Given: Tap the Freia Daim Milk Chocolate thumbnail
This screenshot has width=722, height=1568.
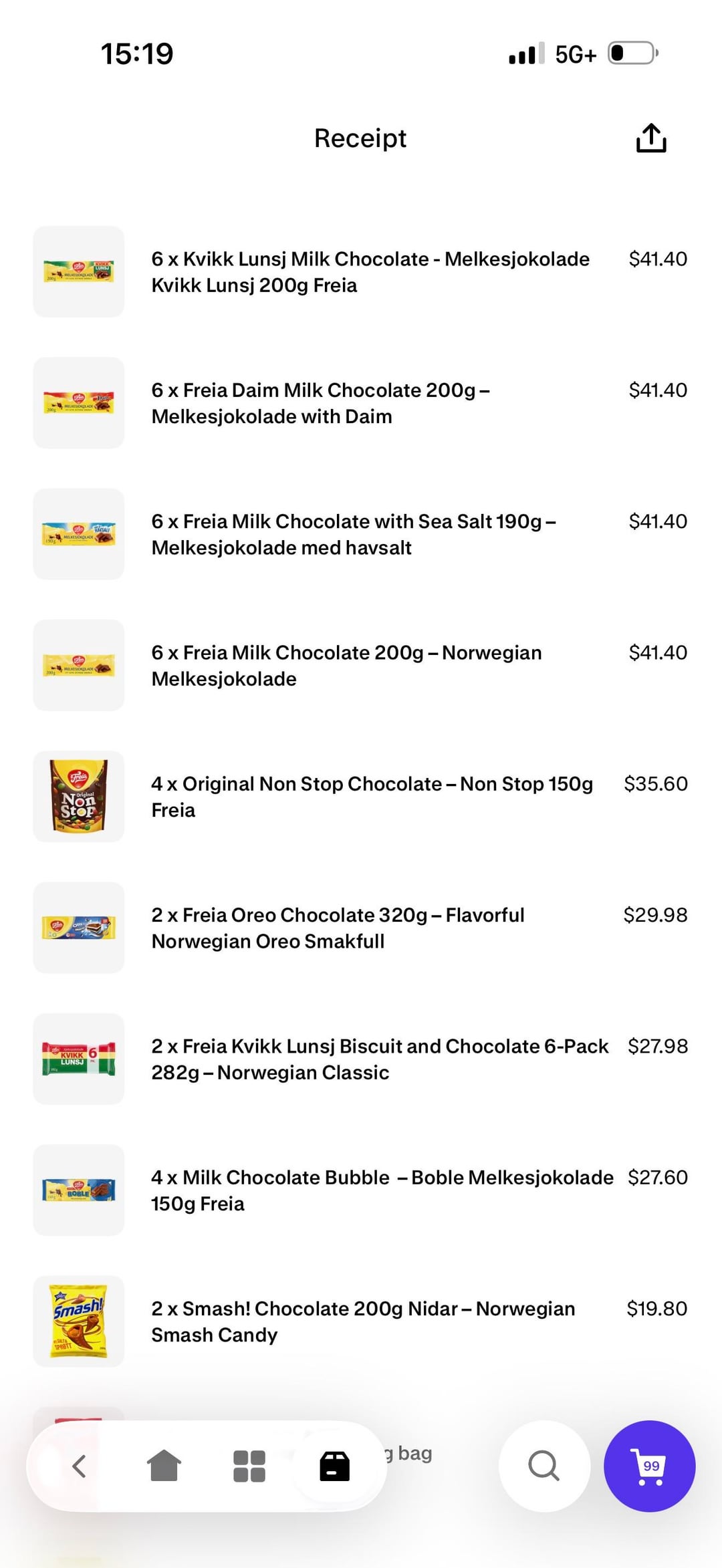Looking at the screenshot, I should (x=79, y=403).
